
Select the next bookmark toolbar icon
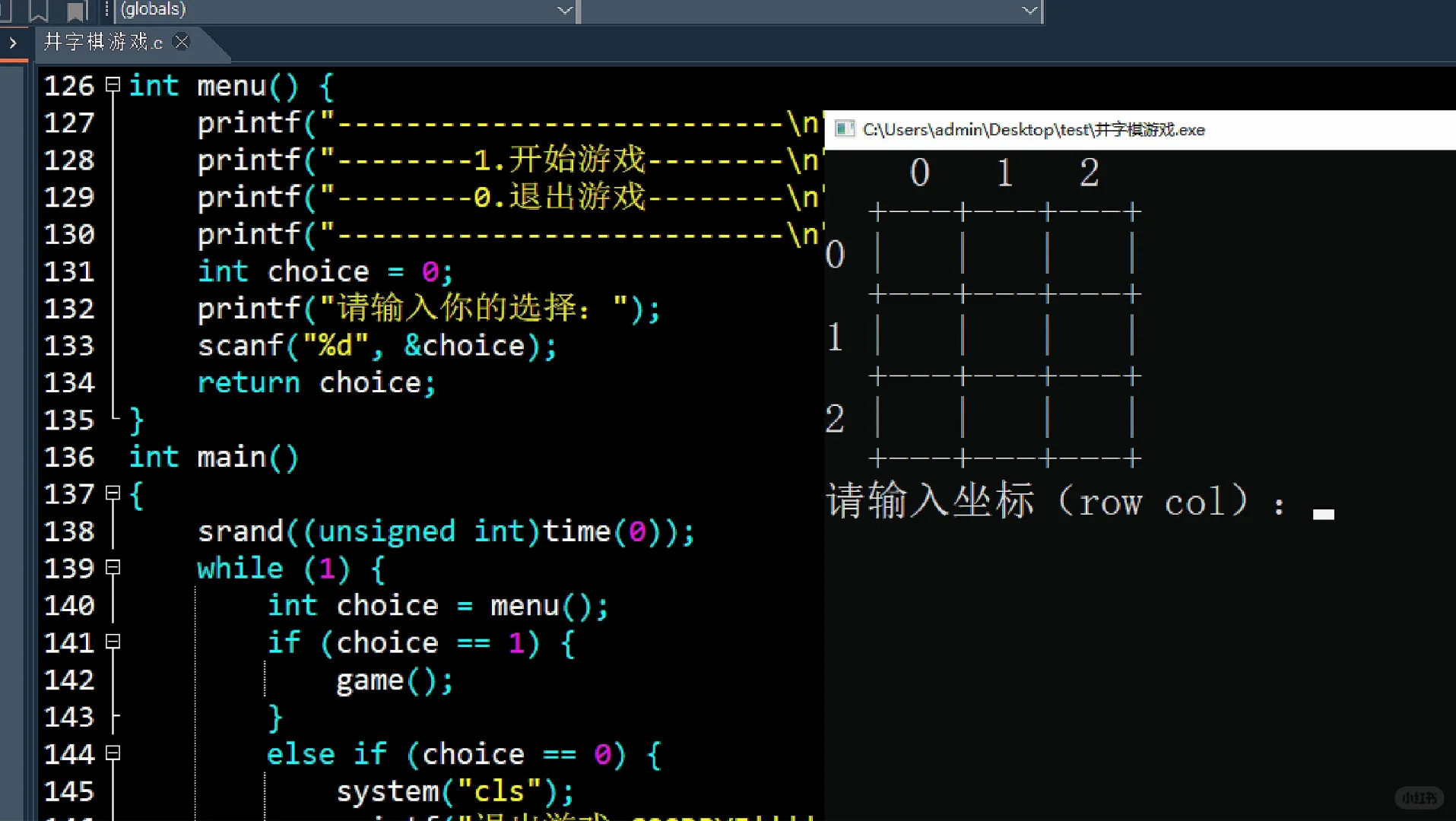tap(75, 10)
